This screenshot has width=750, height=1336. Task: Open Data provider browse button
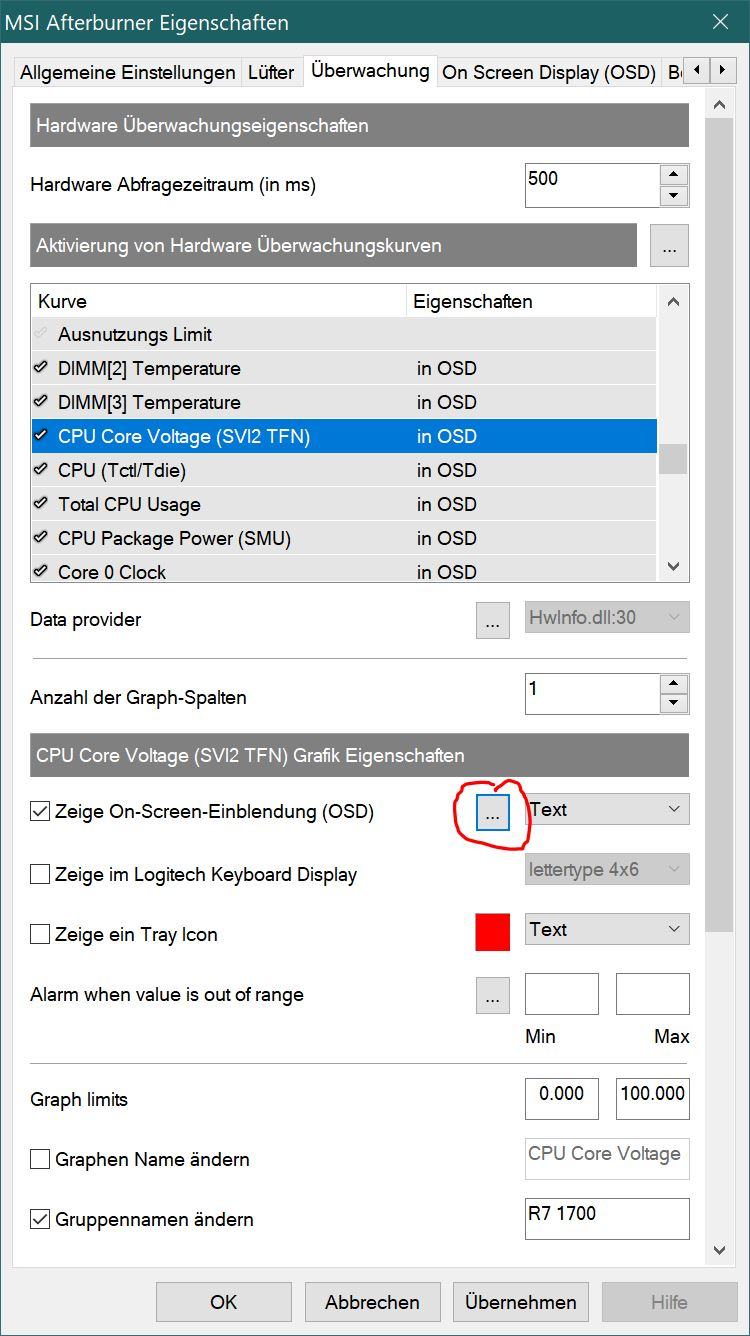point(492,620)
